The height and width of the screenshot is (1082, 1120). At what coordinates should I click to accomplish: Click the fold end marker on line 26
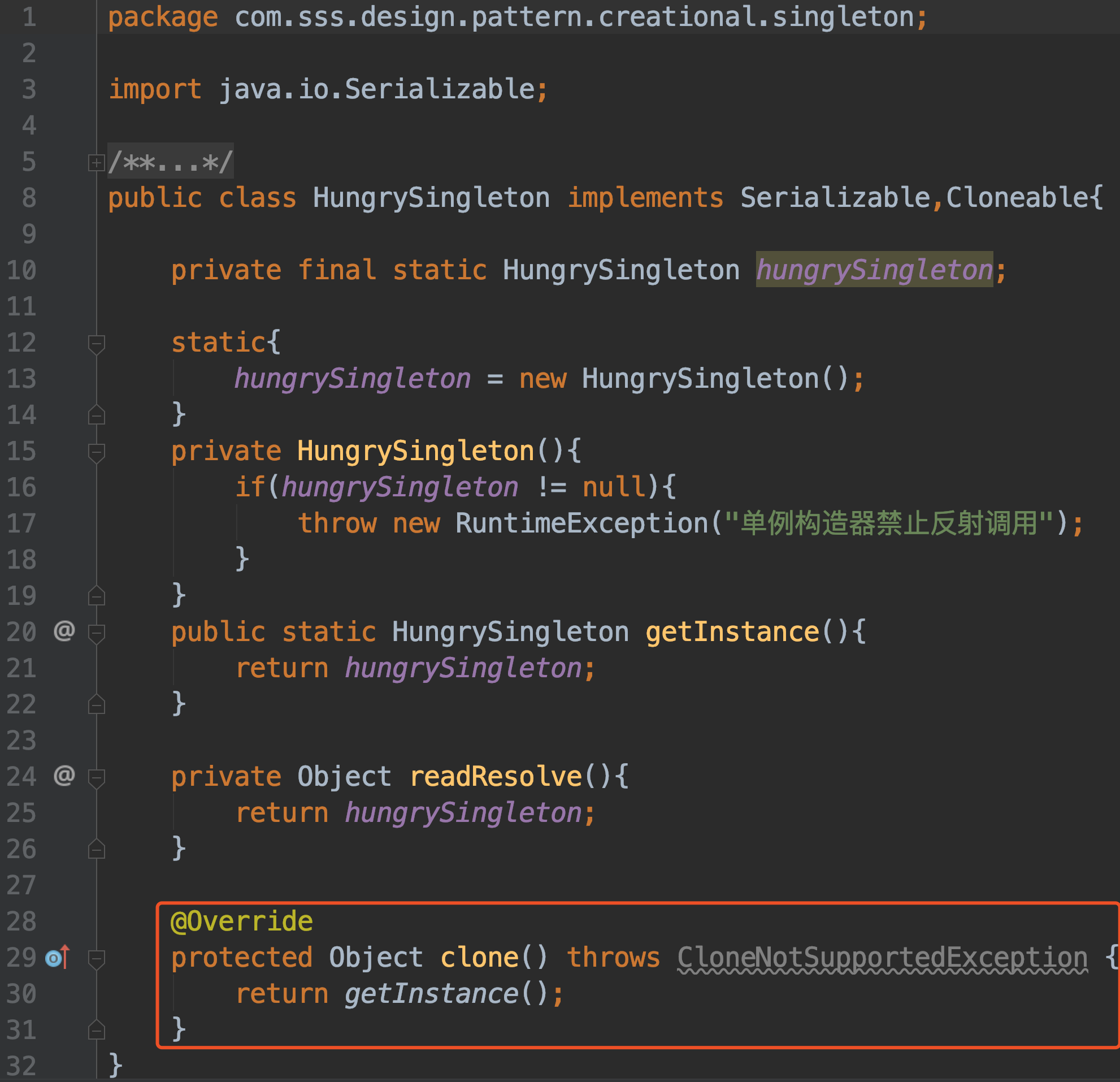pyautogui.click(x=96, y=850)
